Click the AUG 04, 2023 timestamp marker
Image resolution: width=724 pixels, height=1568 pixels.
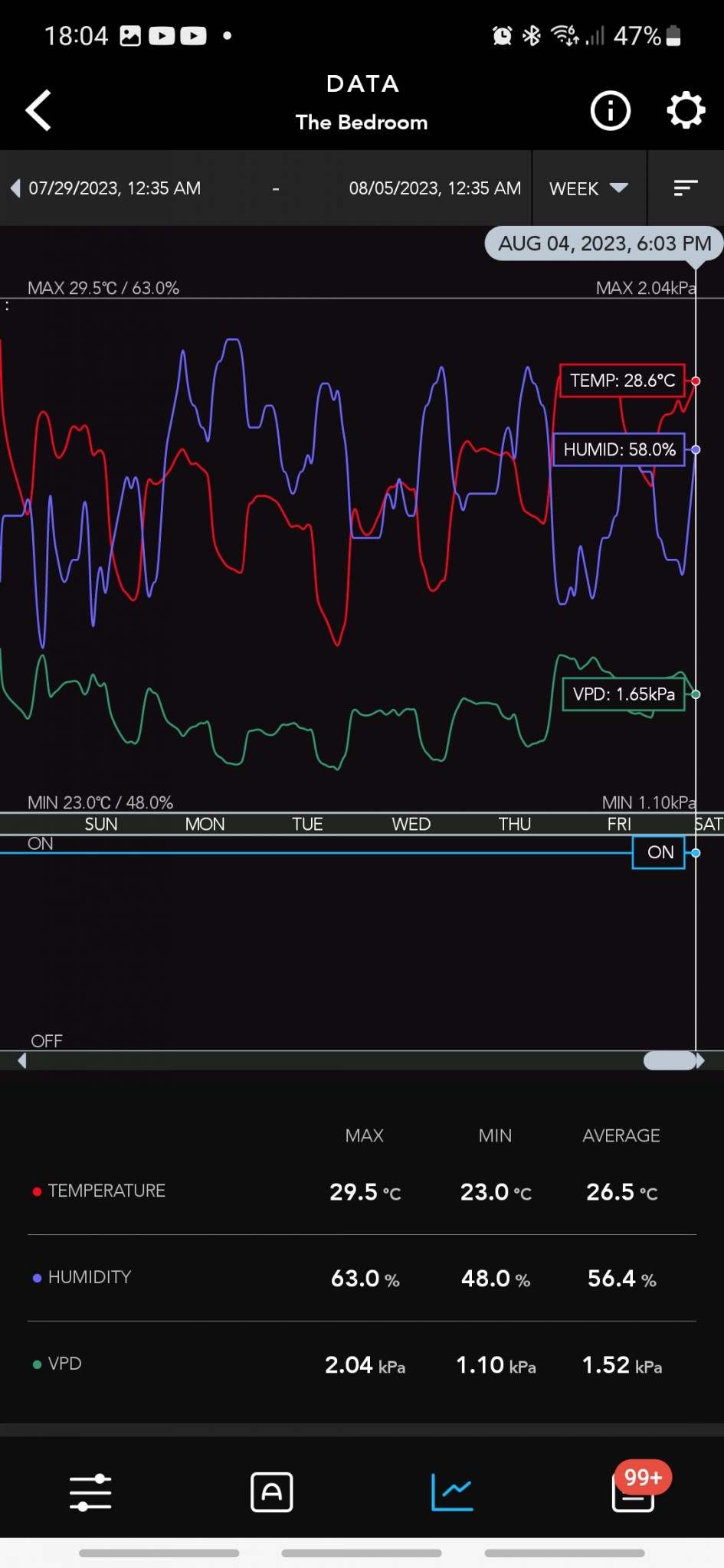604,244
